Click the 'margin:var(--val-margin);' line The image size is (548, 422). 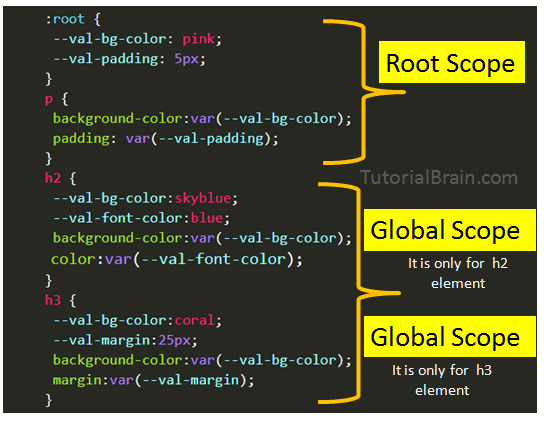[x=153, y=380]
